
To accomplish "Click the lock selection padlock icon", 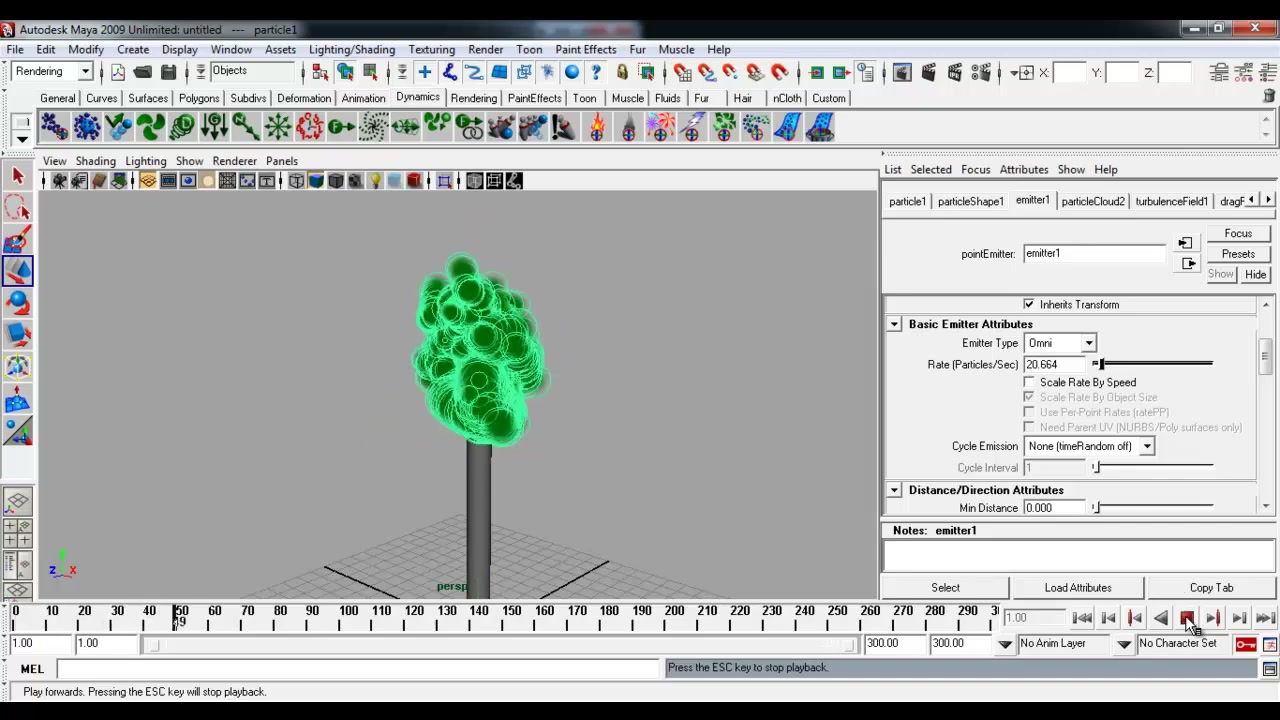I will point(622,72).
